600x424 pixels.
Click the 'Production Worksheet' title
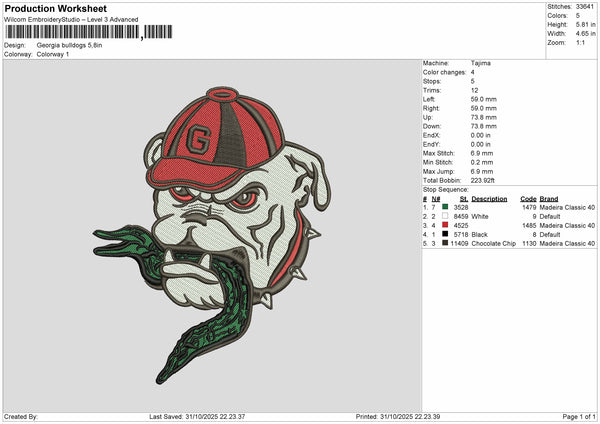(x=56, y=8)
